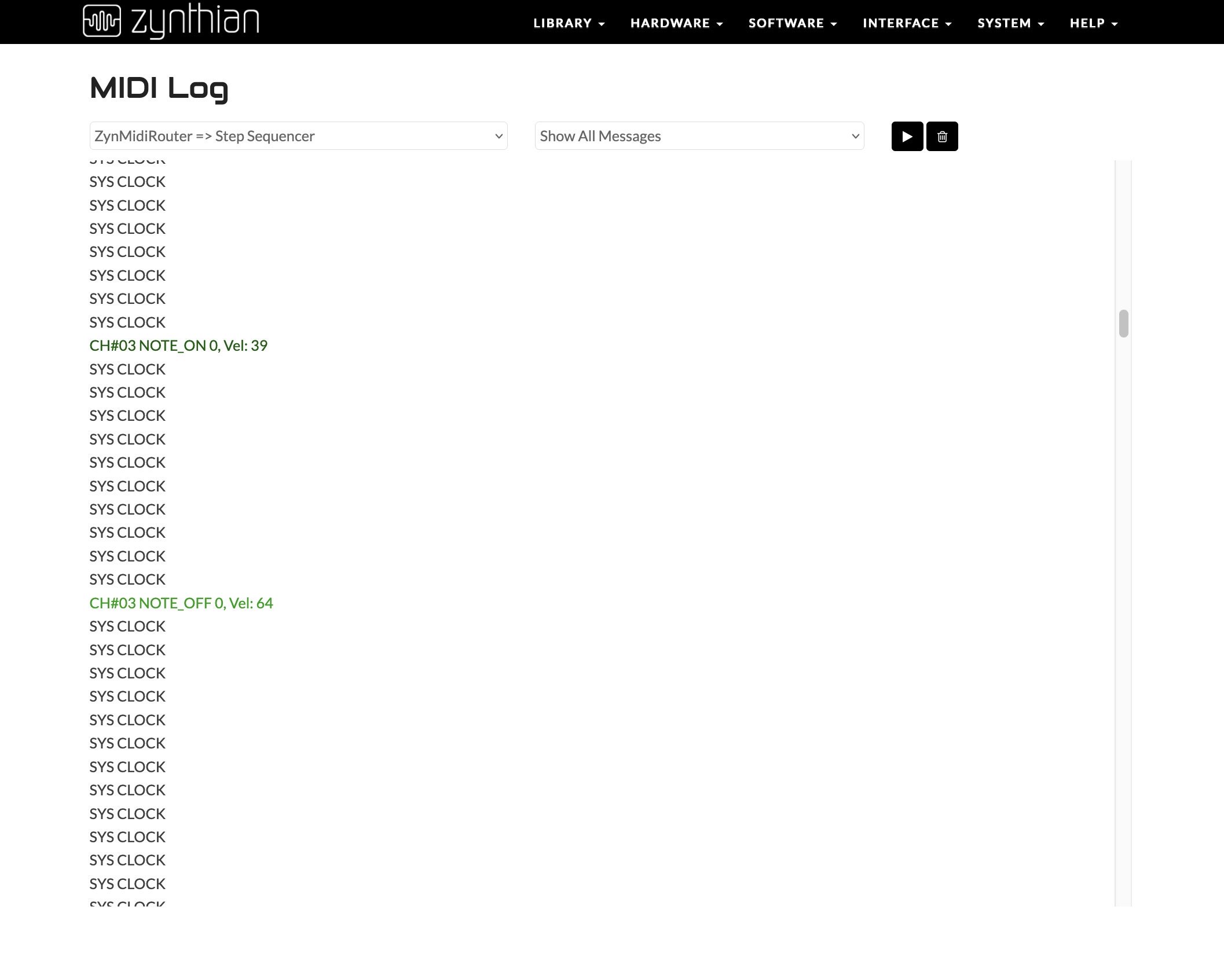Click the log scrollbar thumb
The height and width of the screenshot is (980, 1224).
(x=1123, y=323)
